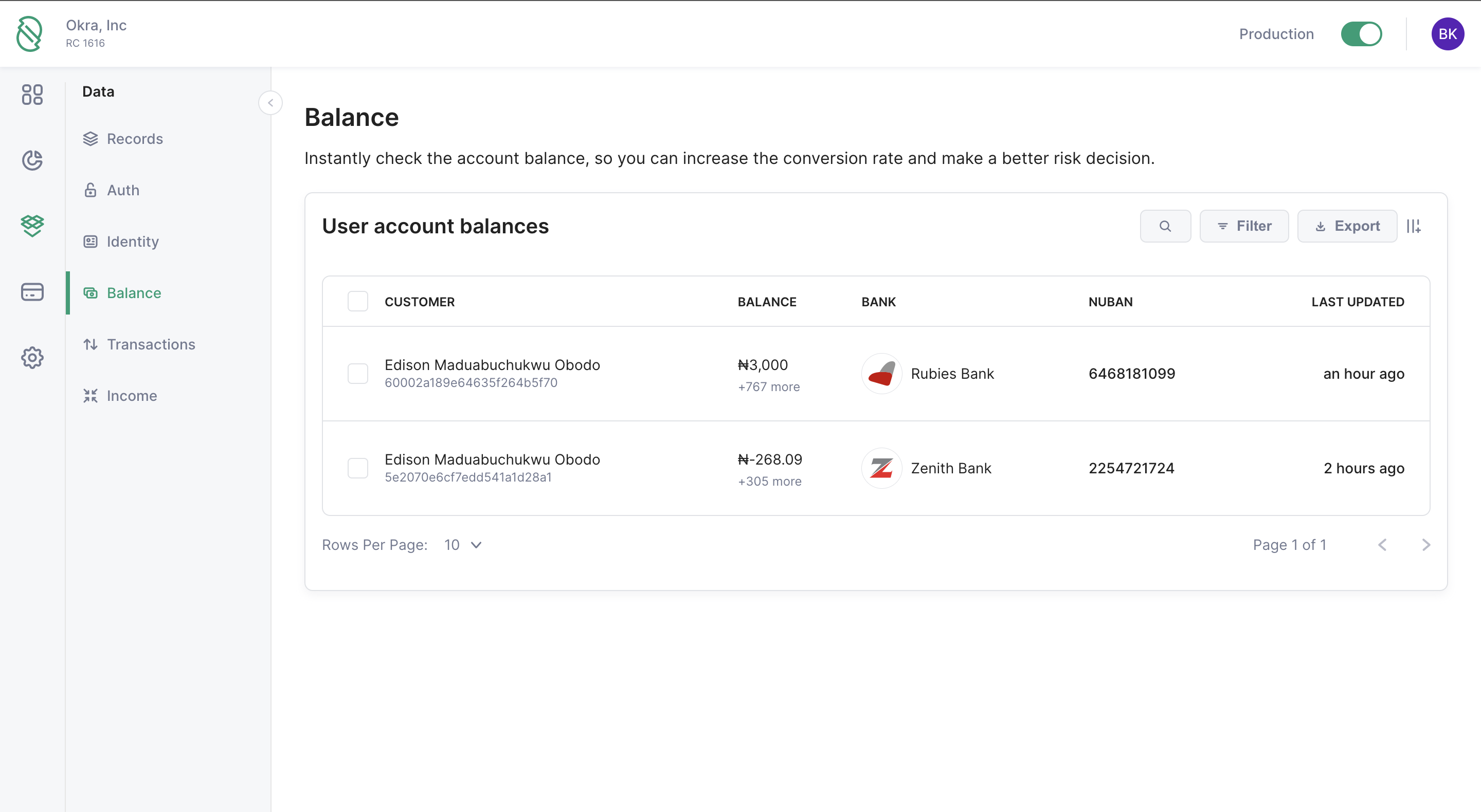Open the Transactions menu item
Viewport: 1481px width, 812px height.
[151, 344]
